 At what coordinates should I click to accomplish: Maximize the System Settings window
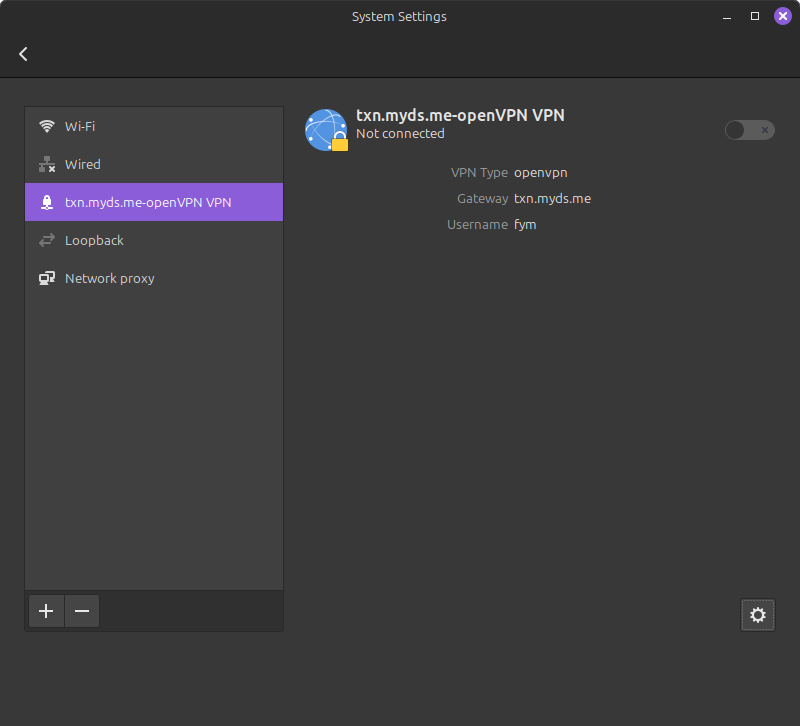[x=755, y=16]
